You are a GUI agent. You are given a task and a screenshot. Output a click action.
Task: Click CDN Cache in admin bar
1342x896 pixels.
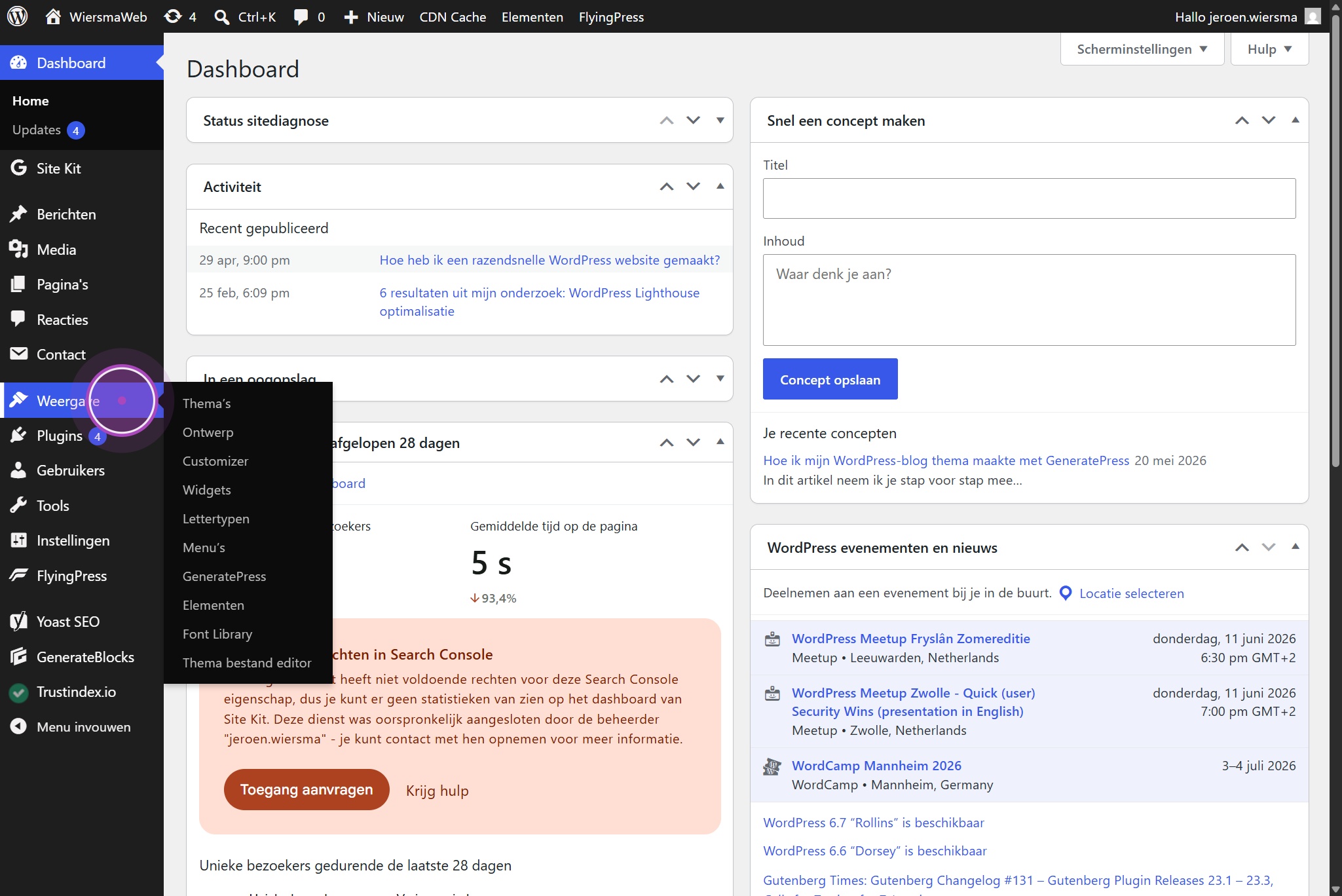pyautogui.click(x=453, y=17)
